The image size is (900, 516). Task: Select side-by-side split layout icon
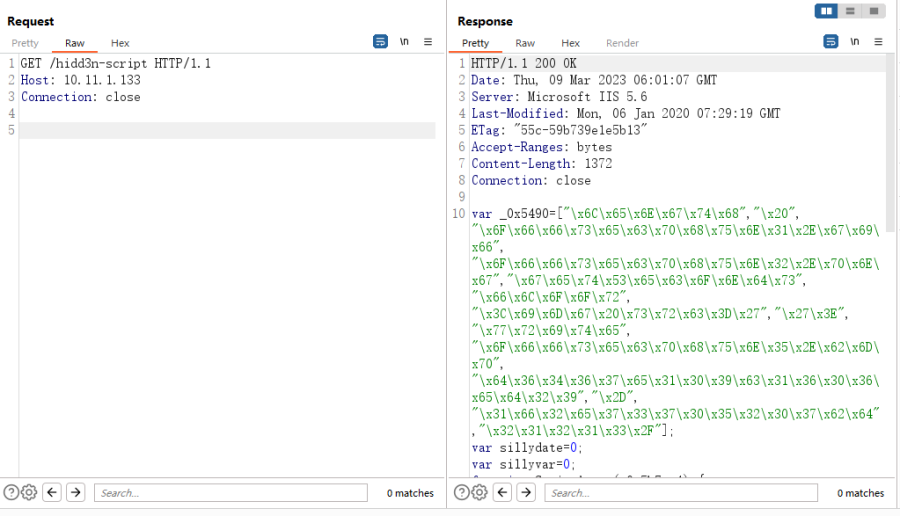point(827,11)
